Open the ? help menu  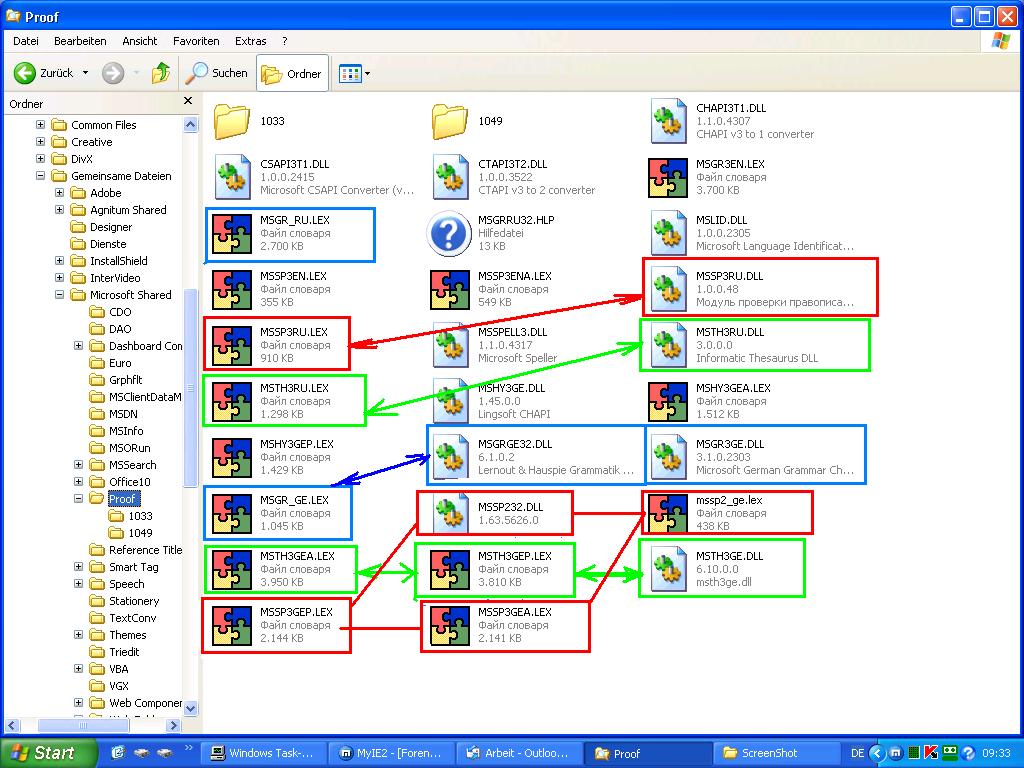pyautogui.click(x=285, y=41)
